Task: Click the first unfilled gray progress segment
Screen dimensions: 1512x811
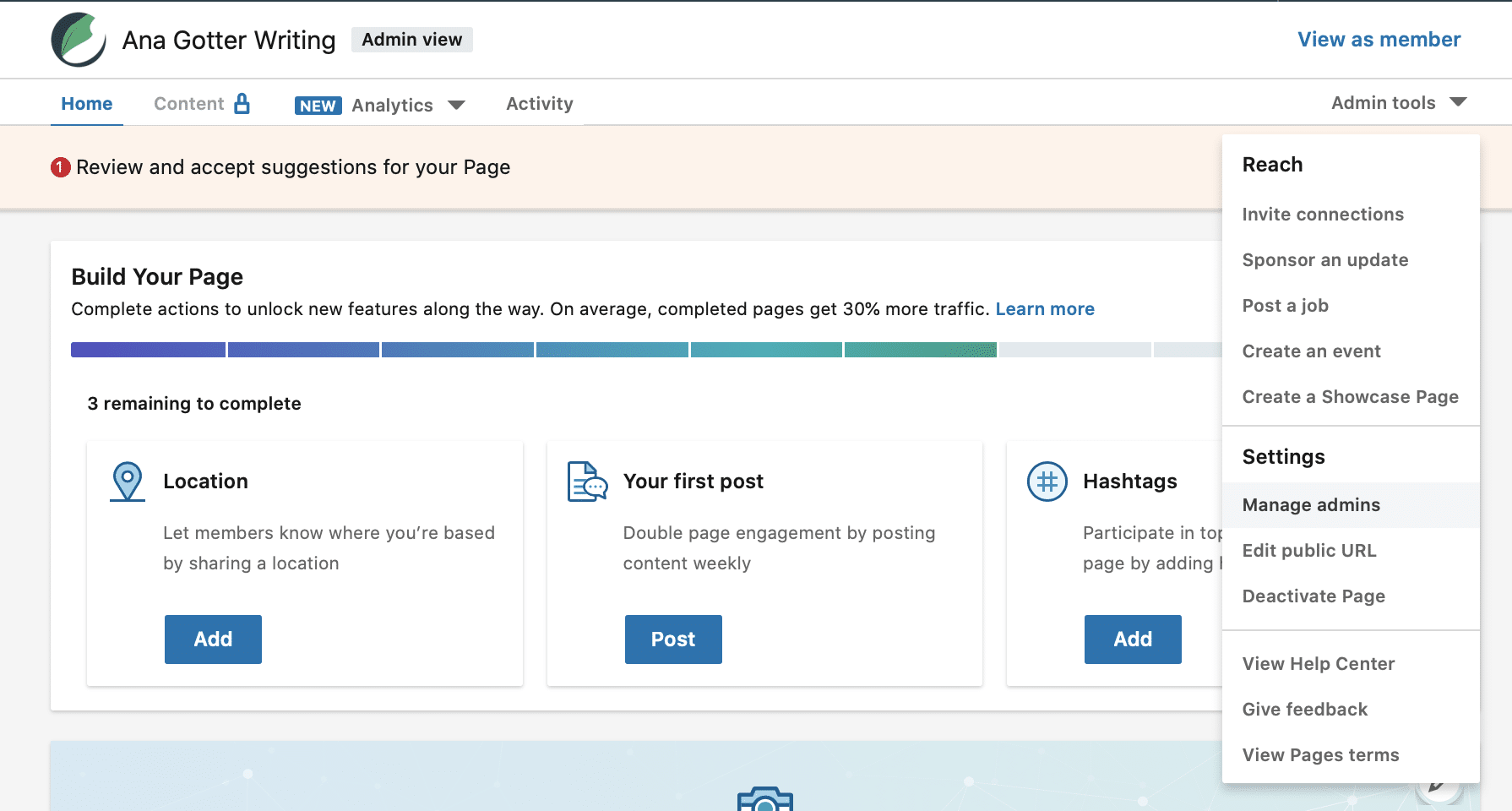Action: tap(1075, 350)
